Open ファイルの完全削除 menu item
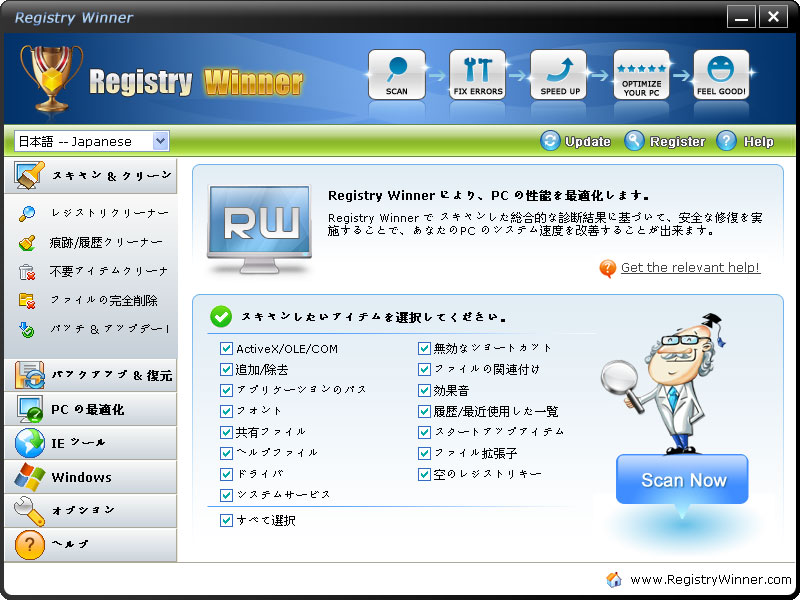The image size is (800, 600). 104,301
